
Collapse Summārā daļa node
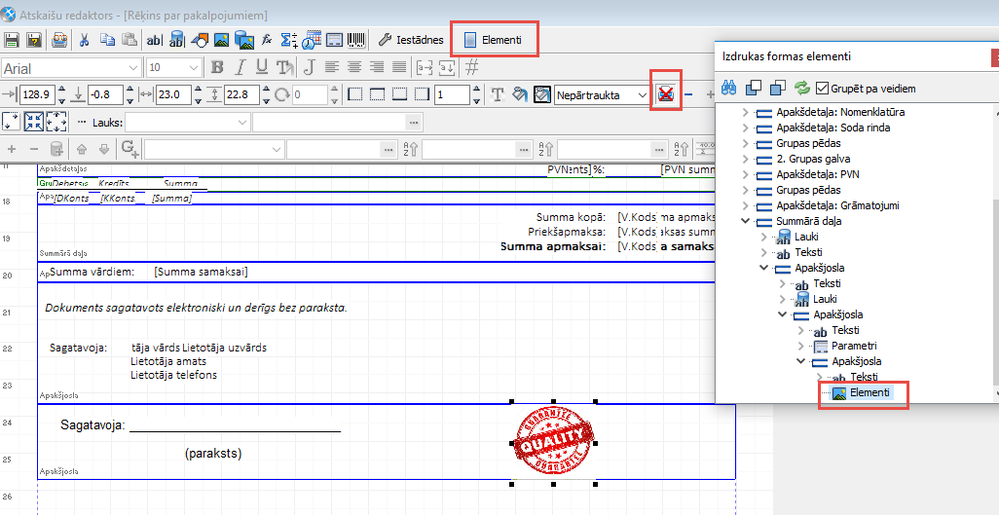coord(745,221)
